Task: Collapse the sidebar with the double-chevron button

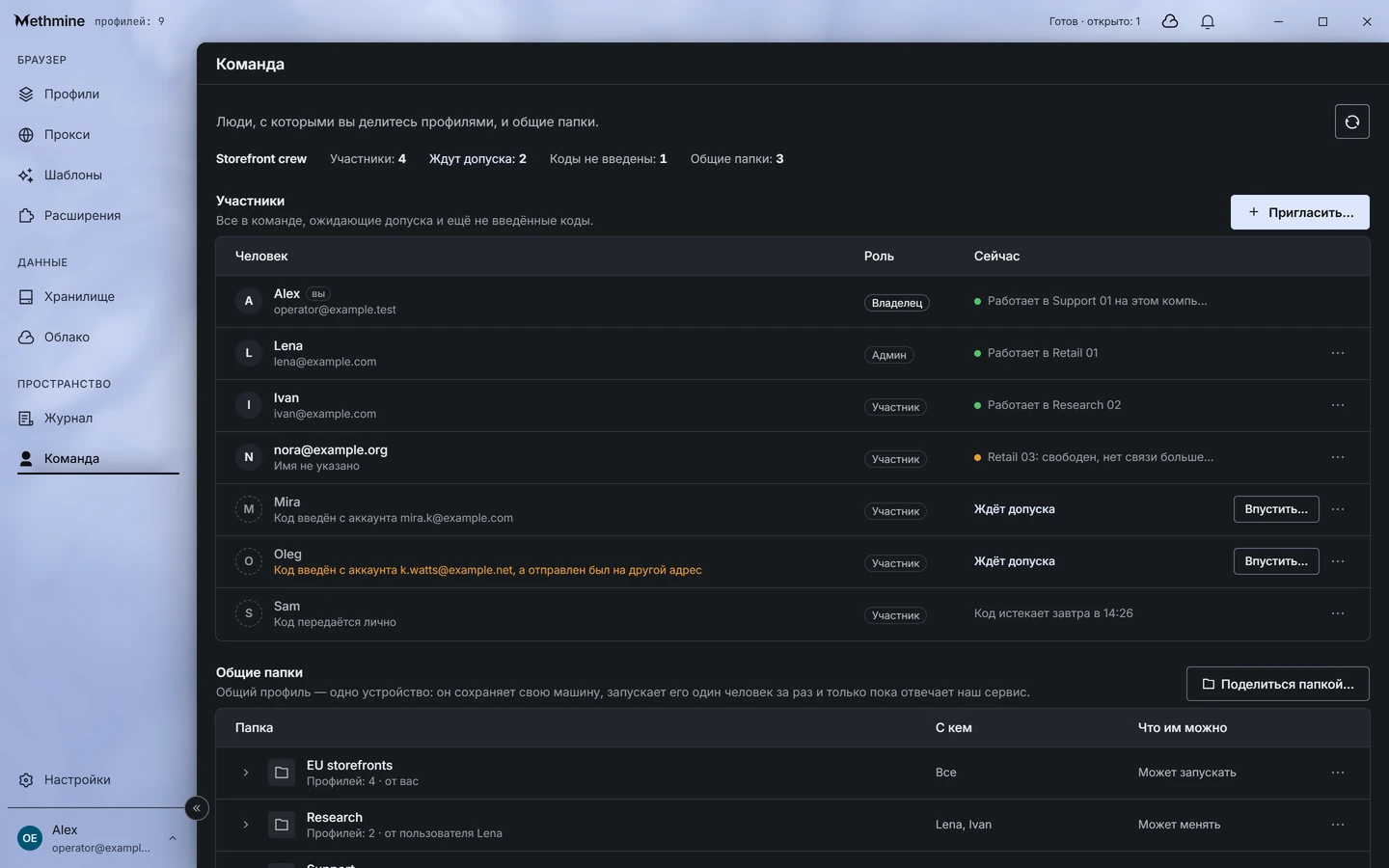Action: click(x=197, y=808)
